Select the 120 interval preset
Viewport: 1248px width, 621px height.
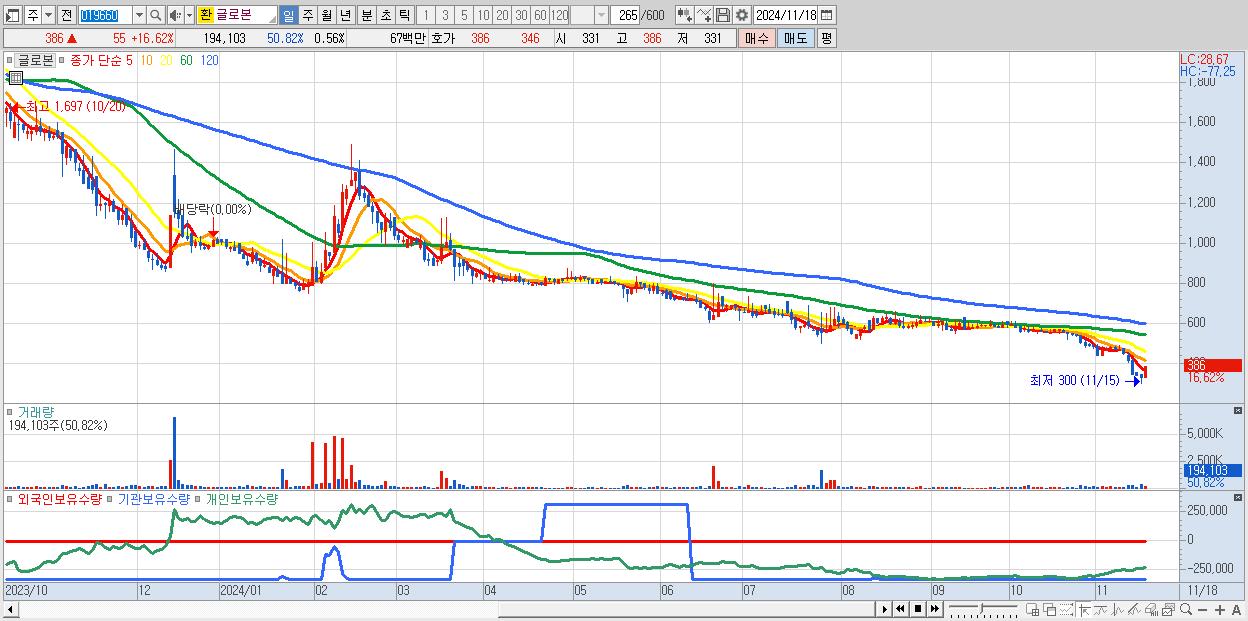560,15
